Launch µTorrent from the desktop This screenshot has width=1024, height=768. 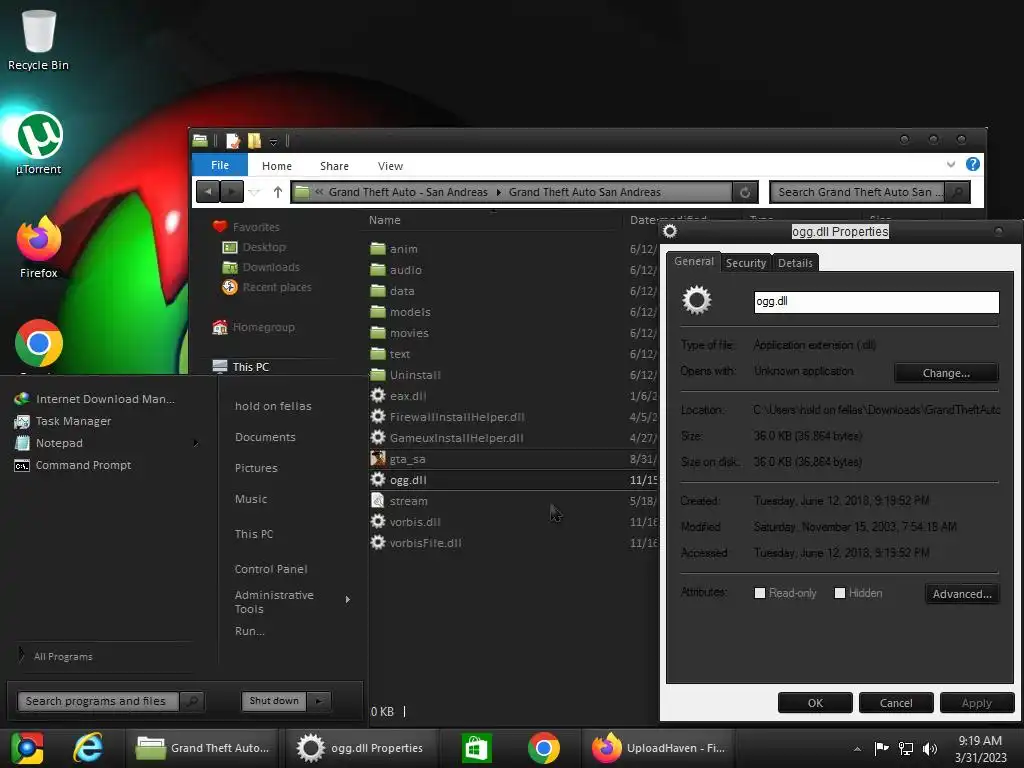(x=39, y=144)
